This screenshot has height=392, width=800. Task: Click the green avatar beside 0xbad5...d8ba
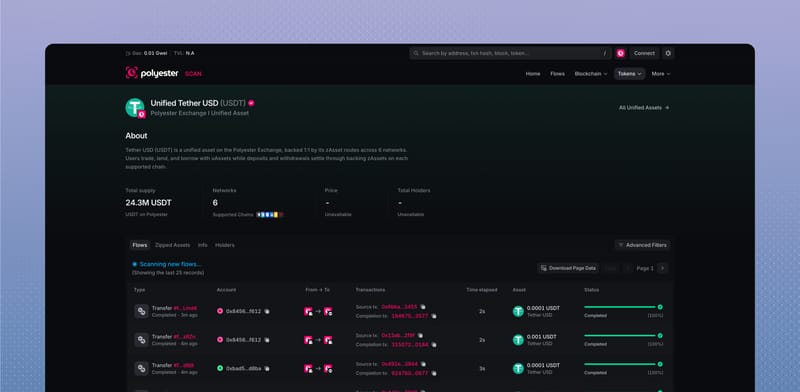click(x=220, y=368)
